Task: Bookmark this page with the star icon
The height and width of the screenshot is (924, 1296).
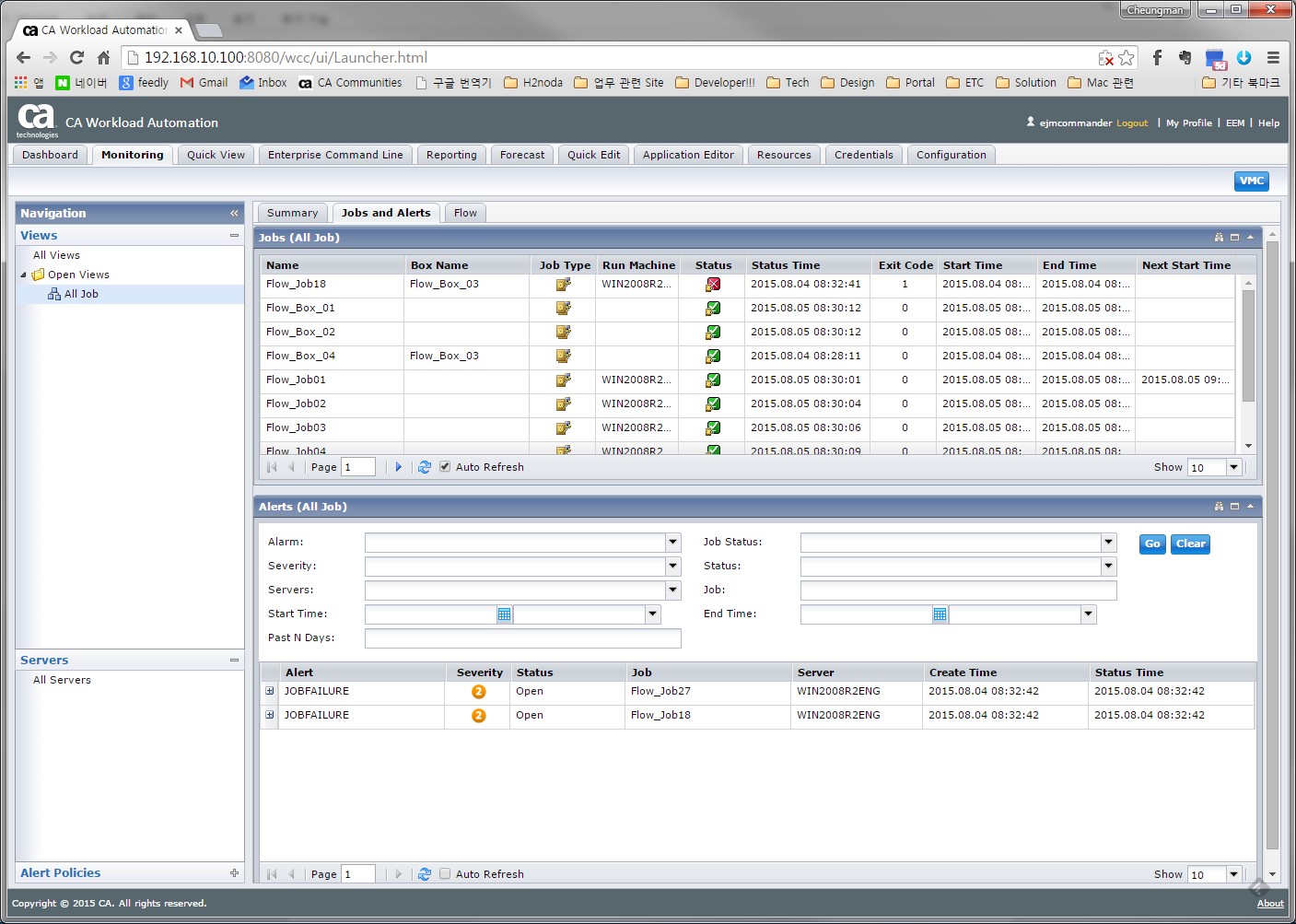Action: click(x=1127, y=57)
